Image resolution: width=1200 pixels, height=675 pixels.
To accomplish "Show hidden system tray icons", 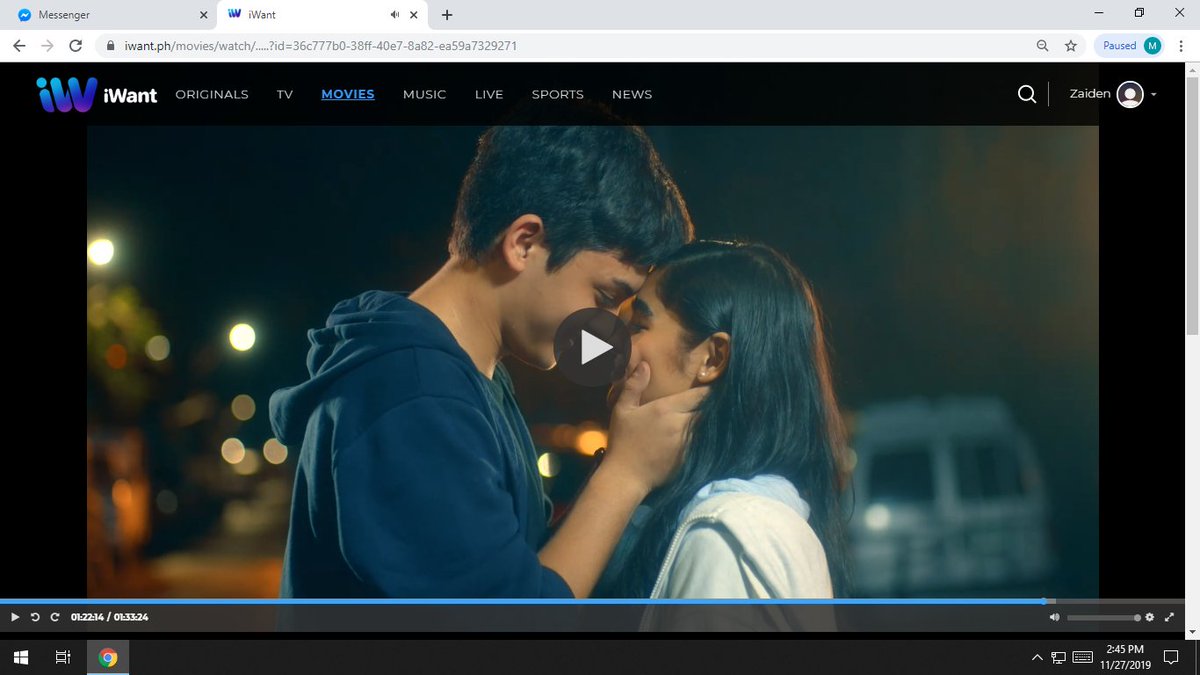I will click(1036, 658).
